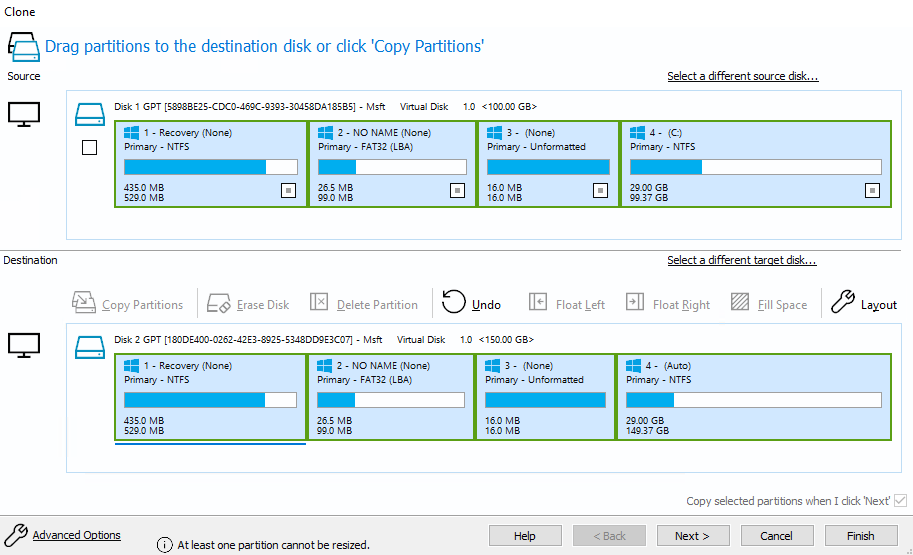Click the Copy Partitions toolbar icon

pyautogui.click(x=84, y=303)
